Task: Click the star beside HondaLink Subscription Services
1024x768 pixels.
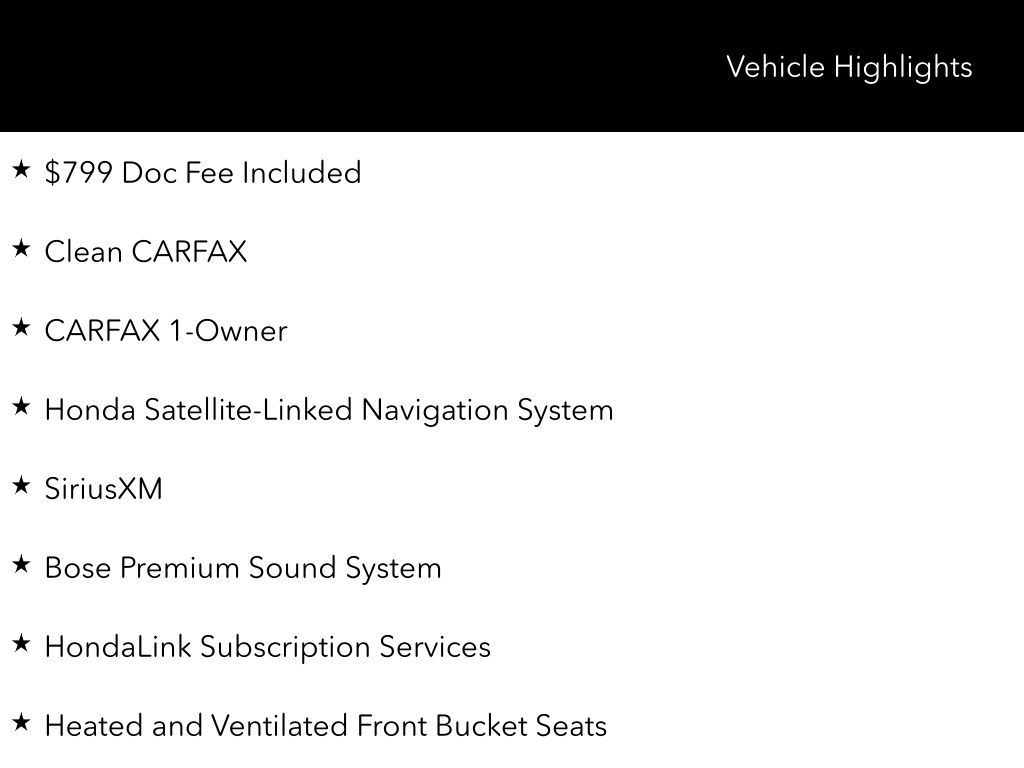Action: point(21,644)
